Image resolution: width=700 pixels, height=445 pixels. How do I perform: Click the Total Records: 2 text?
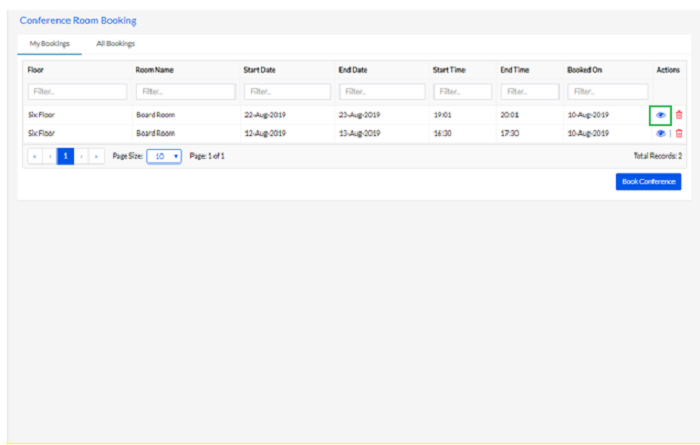pos(658,156)
